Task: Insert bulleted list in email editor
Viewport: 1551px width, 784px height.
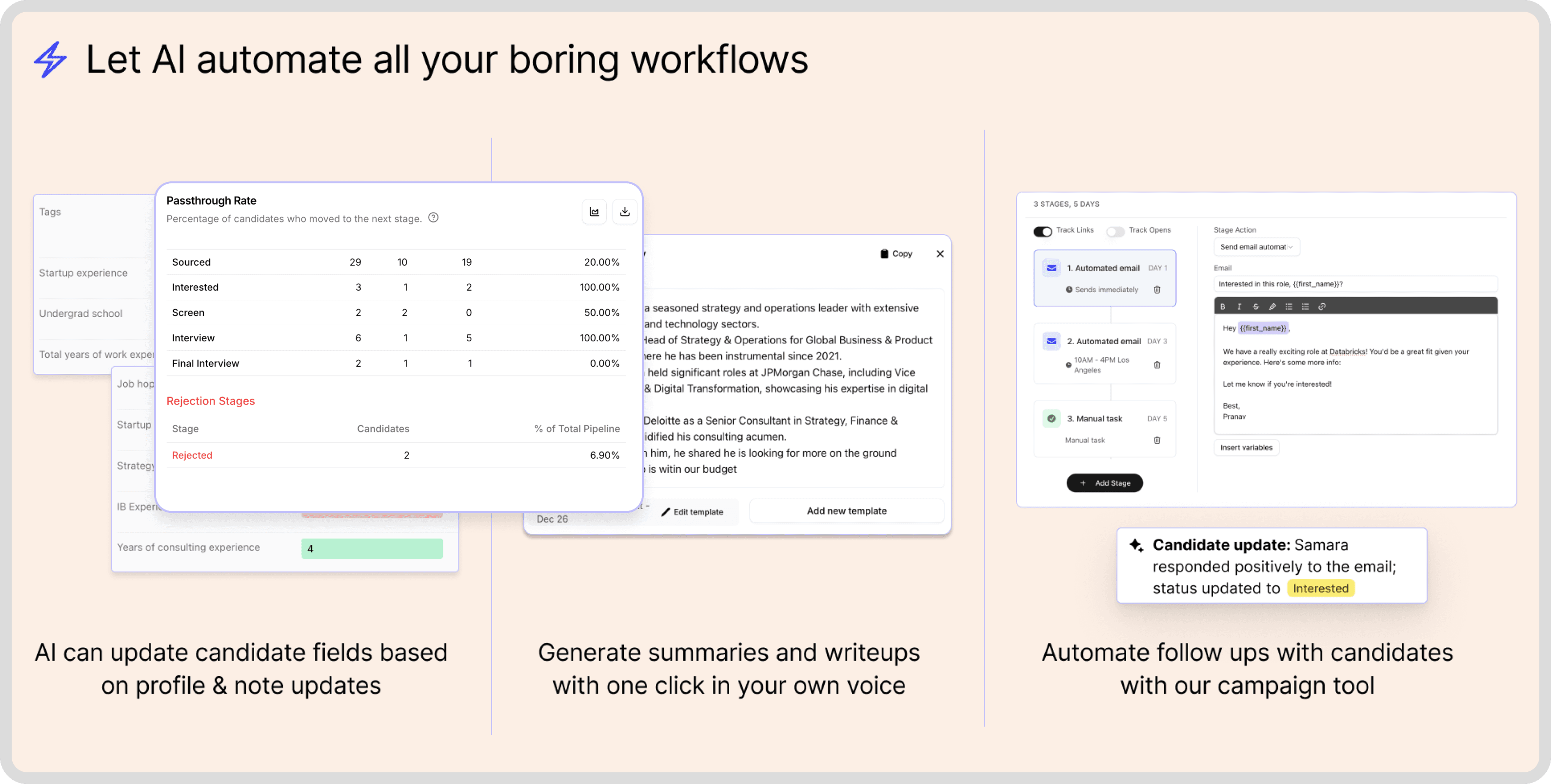Action: point(1289,306)
